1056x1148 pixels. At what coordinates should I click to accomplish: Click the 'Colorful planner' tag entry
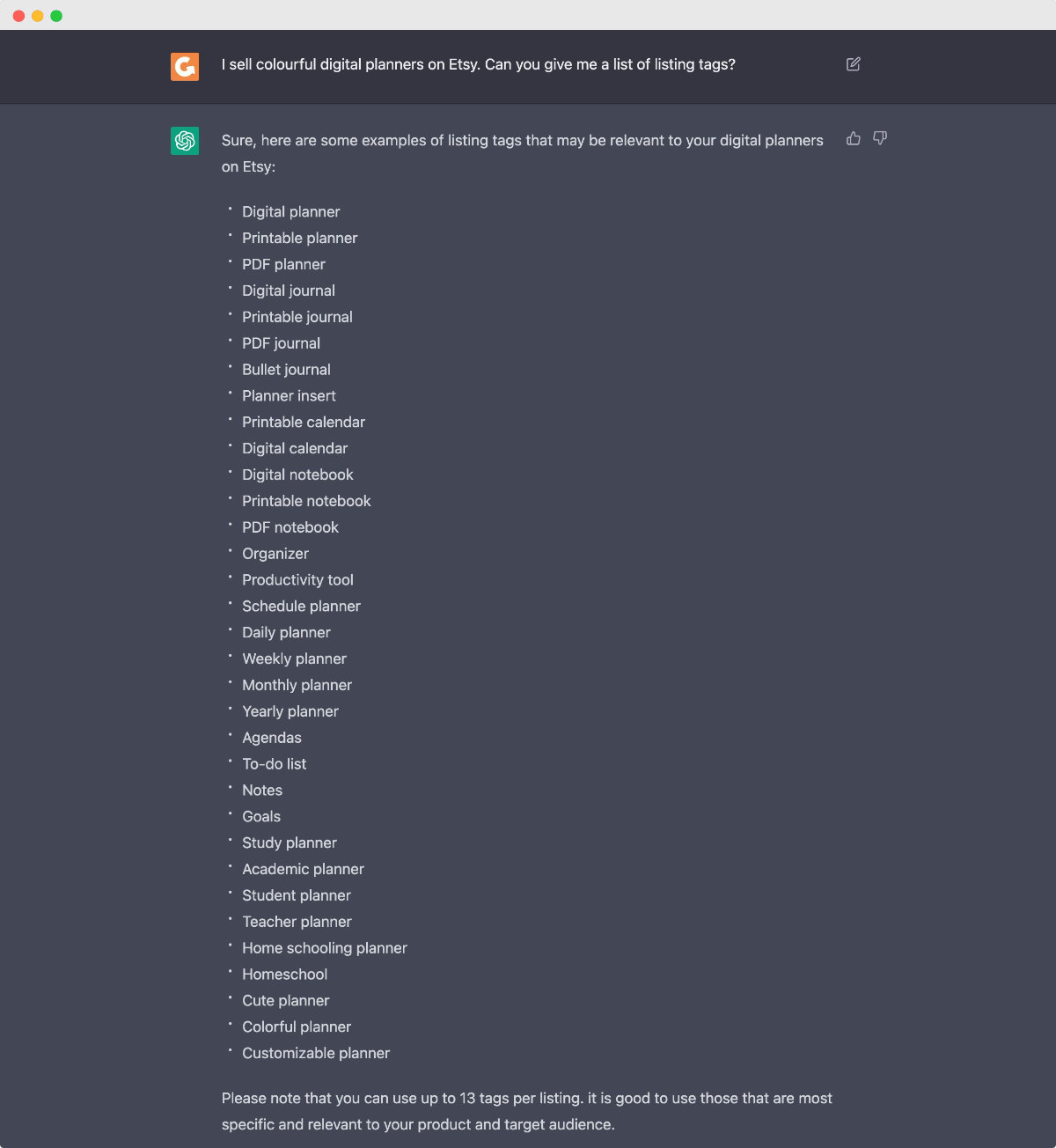(x=297, y=1027)
